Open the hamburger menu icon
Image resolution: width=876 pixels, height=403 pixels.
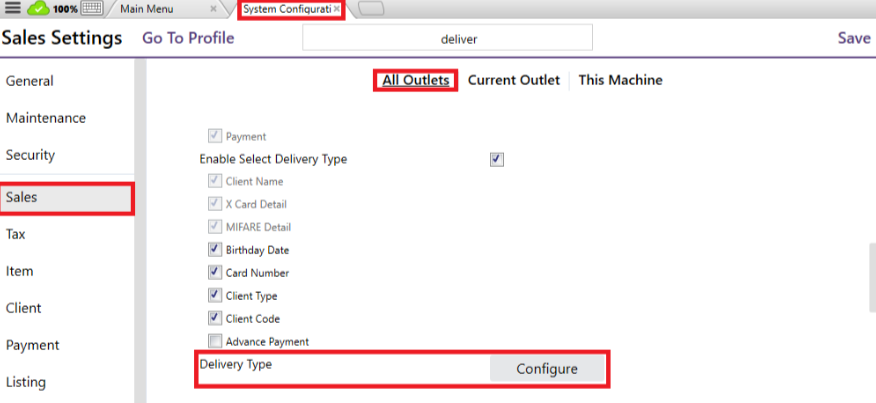(13, 8)
